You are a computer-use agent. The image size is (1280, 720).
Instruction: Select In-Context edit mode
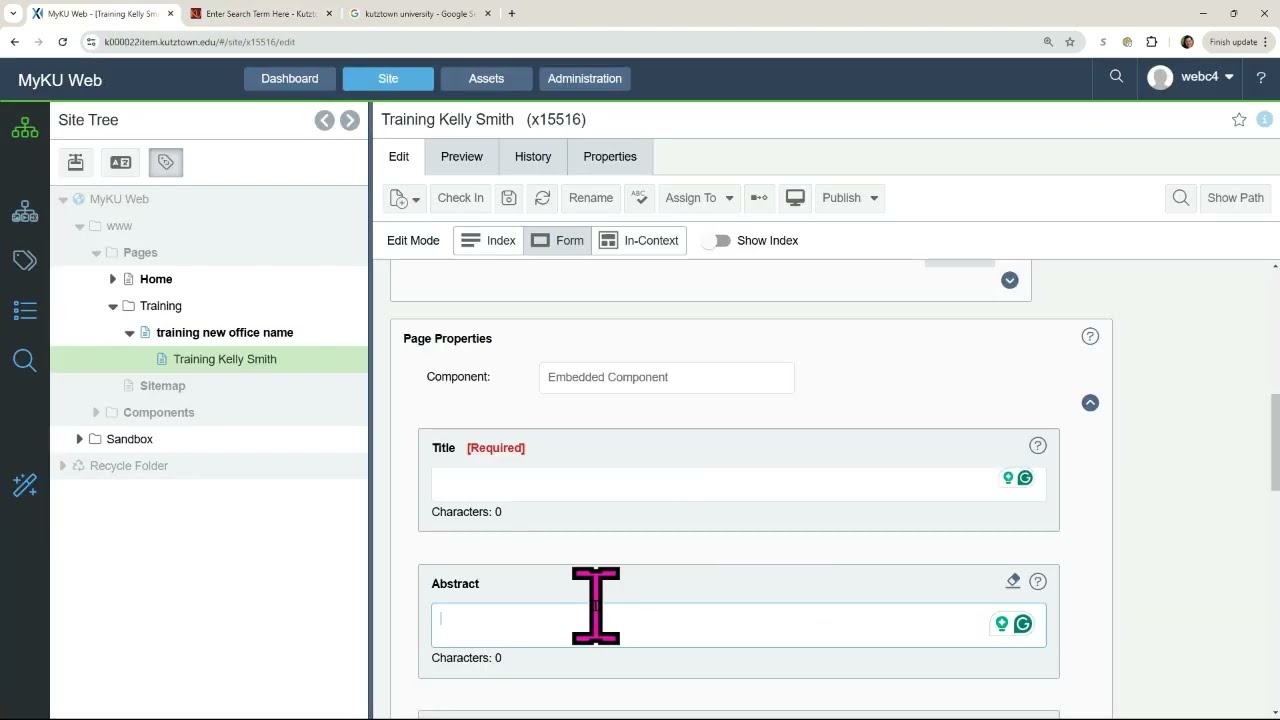pyautogui.click(x=639, y=241)
